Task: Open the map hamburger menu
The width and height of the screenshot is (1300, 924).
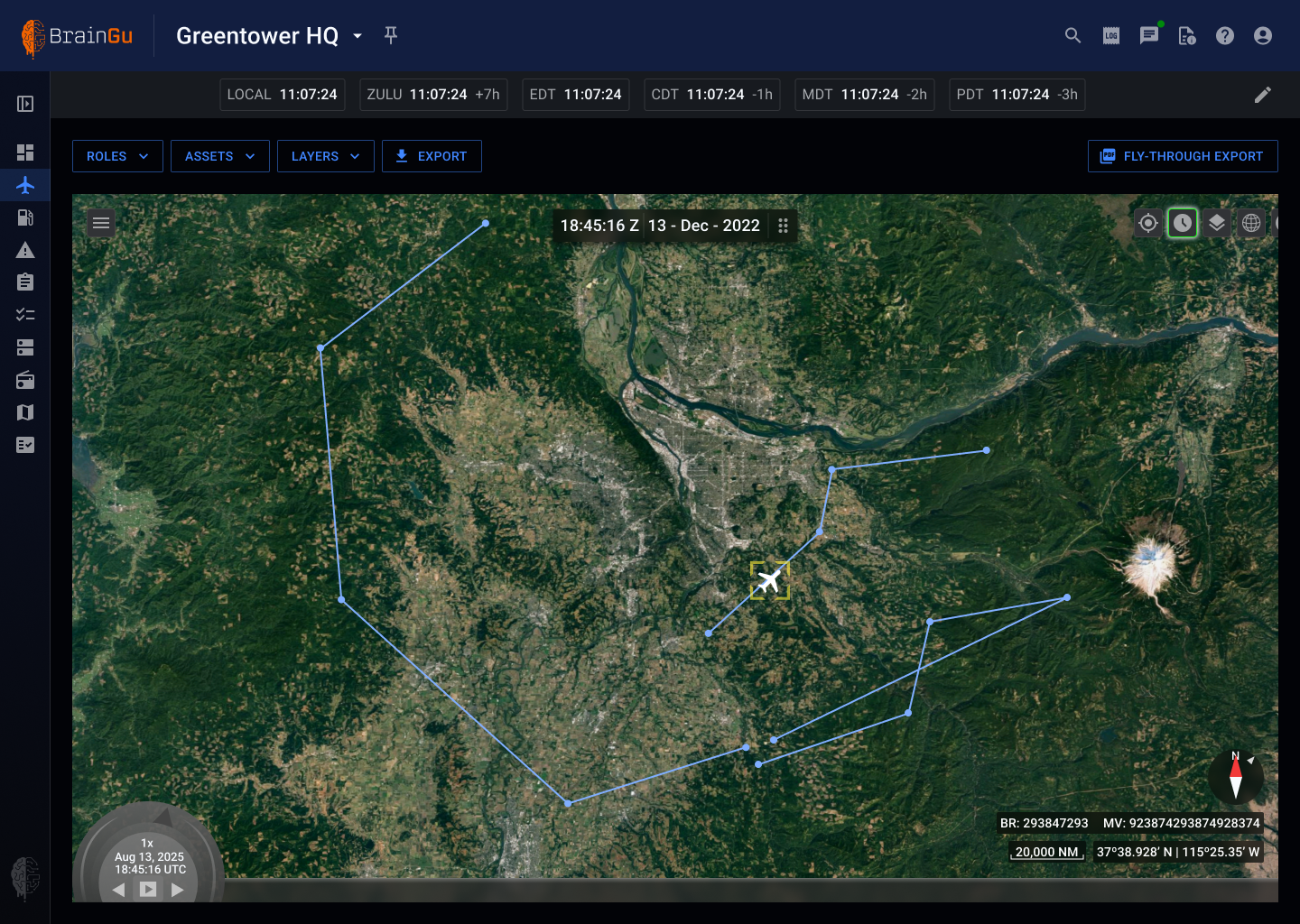Action: (101, 223)
